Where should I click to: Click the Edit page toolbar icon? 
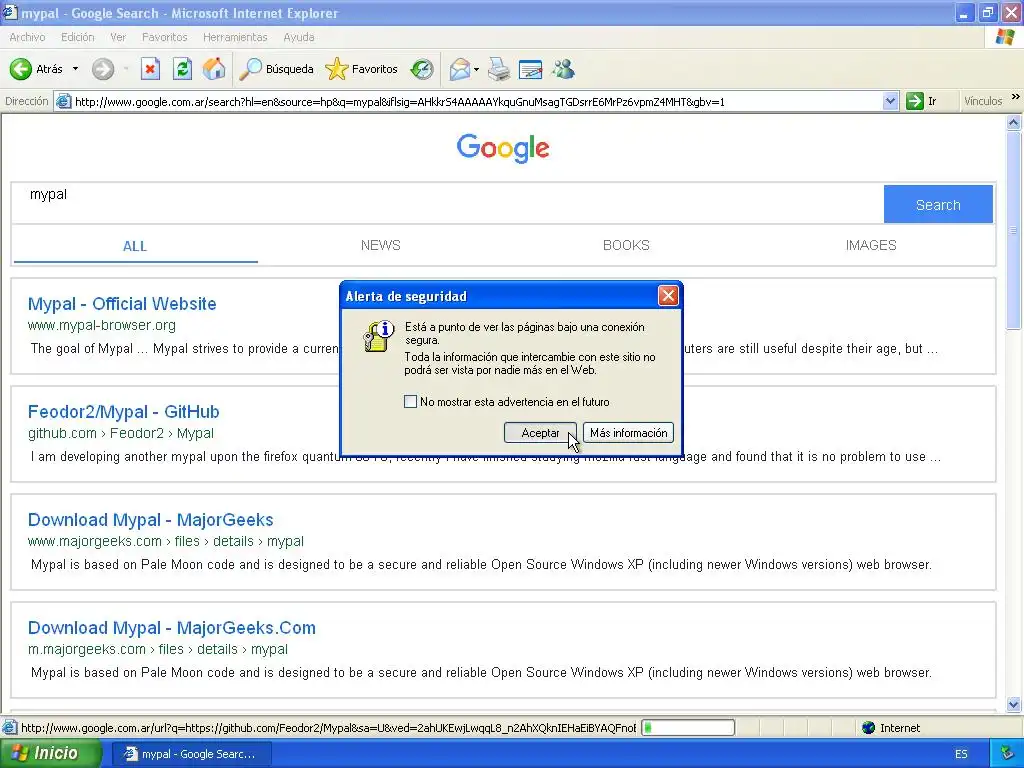(530, 69)
